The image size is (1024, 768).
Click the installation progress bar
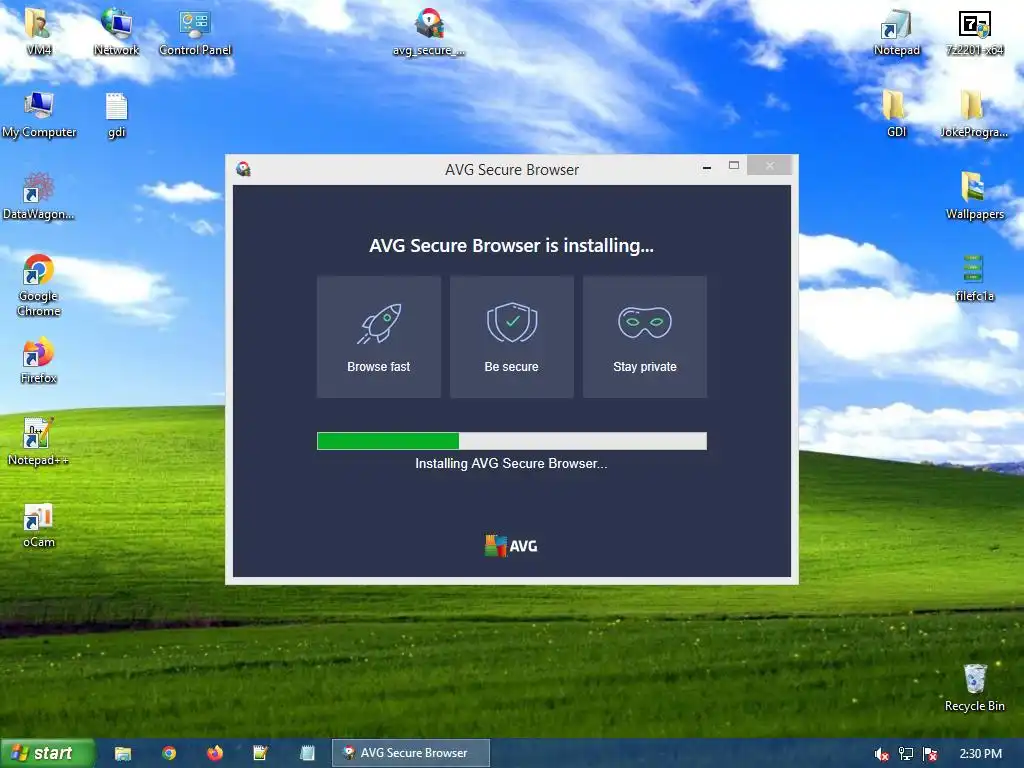coord(512,441)
